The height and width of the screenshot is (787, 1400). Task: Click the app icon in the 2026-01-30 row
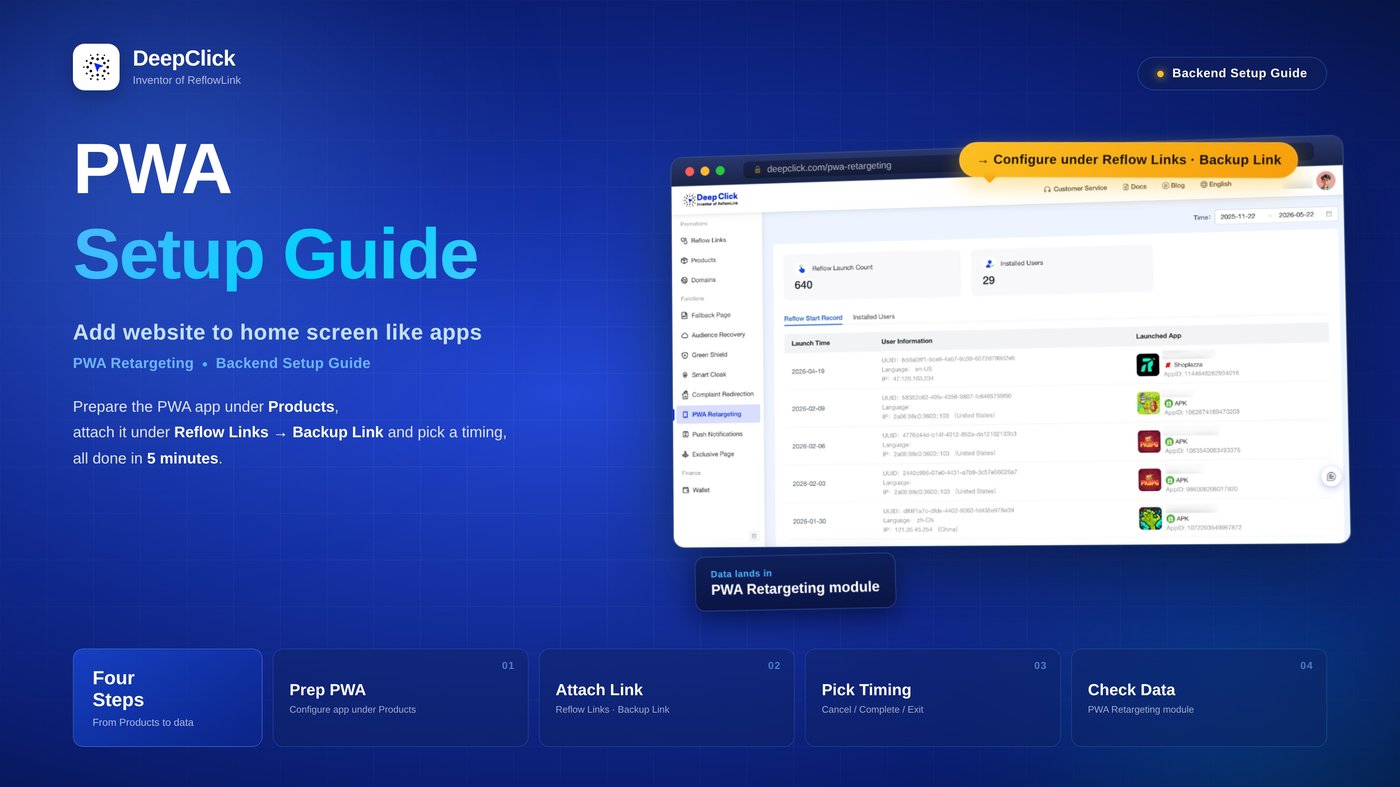1150,518
